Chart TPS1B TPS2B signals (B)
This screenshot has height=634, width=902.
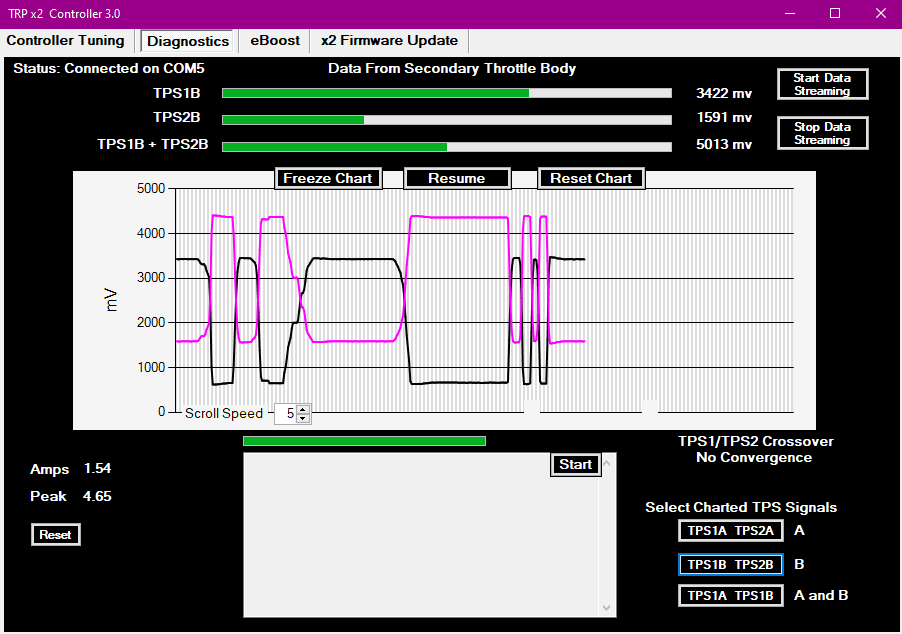pos(731,564)
